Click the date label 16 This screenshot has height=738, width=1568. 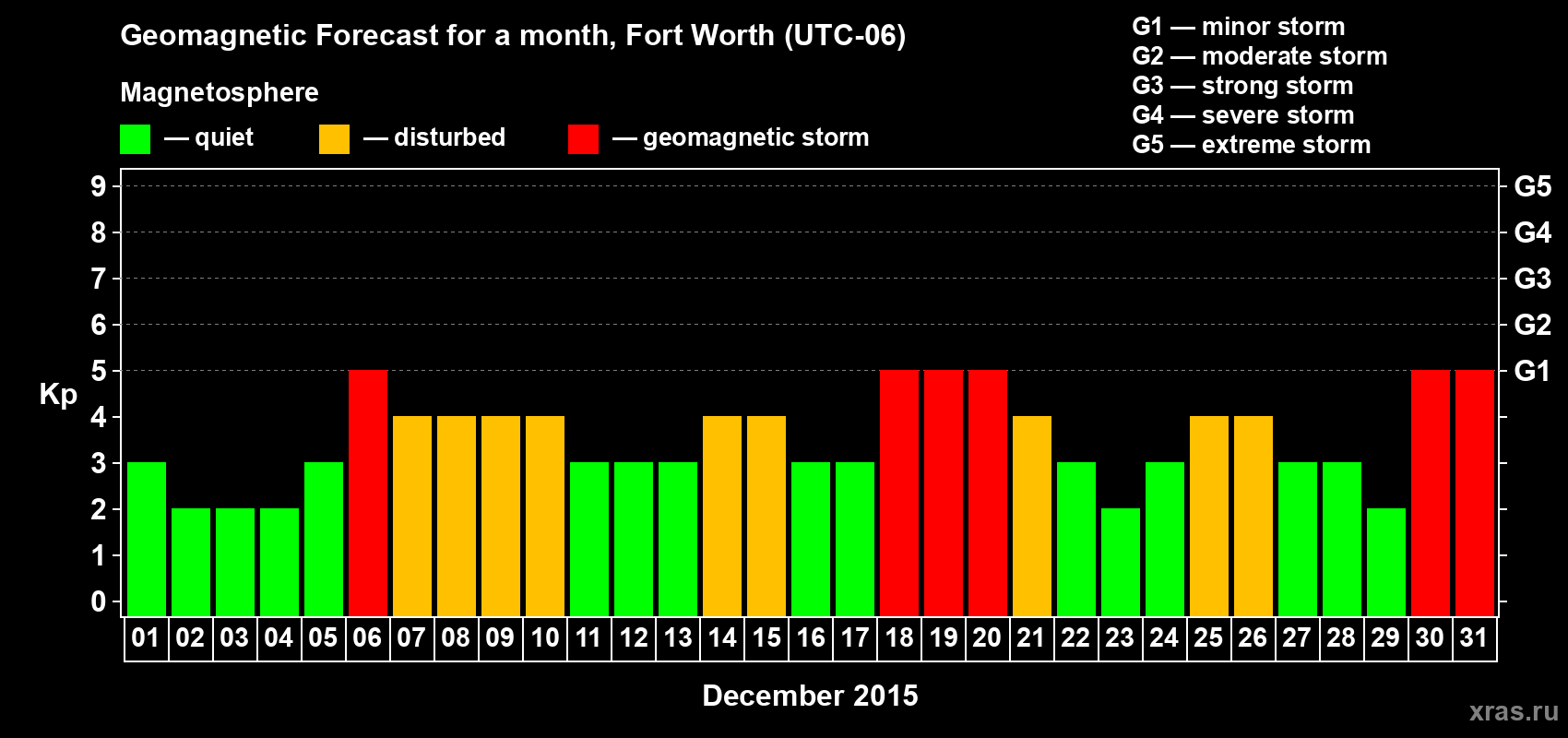tap(811, 637)
